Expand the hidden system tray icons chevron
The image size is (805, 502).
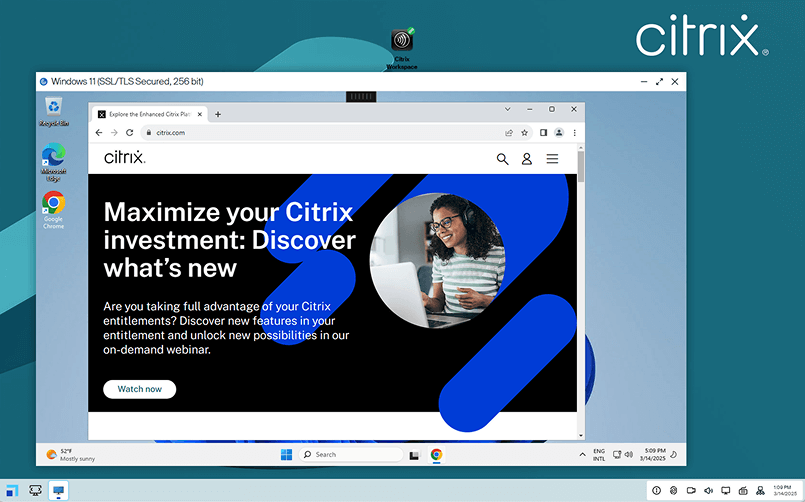(583, 455)
